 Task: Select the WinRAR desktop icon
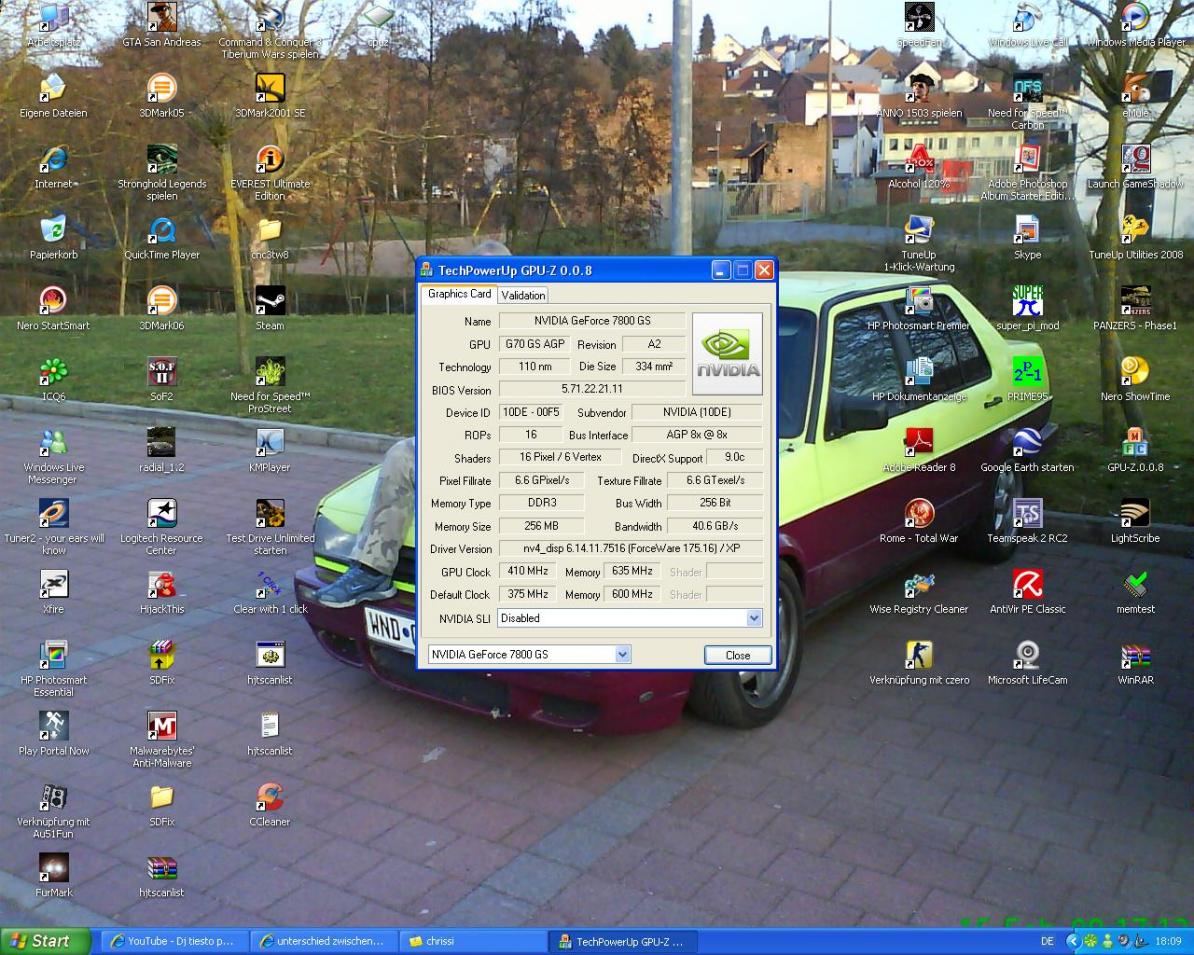click(x=1135, y=655)
